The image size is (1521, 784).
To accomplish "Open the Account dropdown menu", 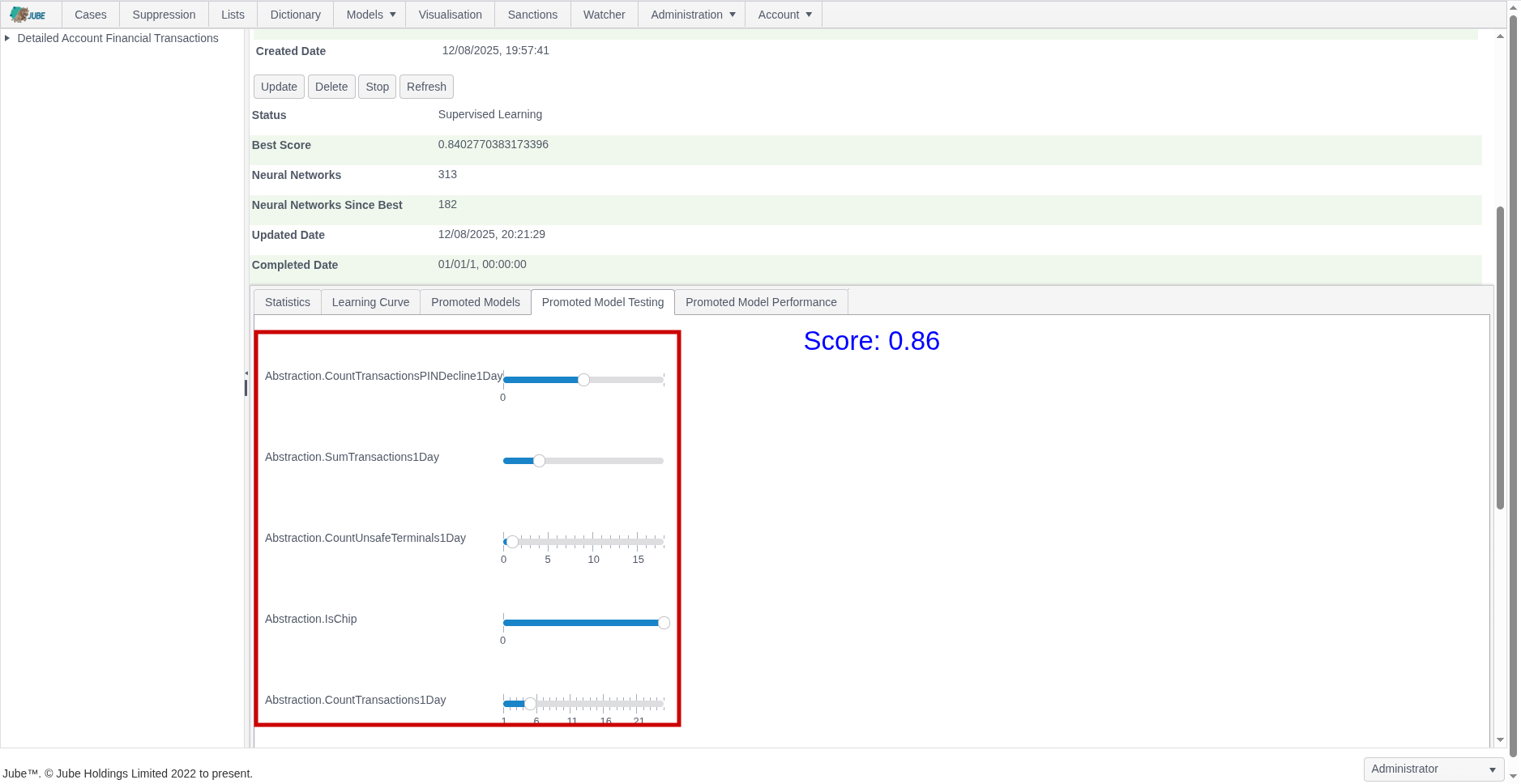I will pyautogui.click(x=784, y=15).
